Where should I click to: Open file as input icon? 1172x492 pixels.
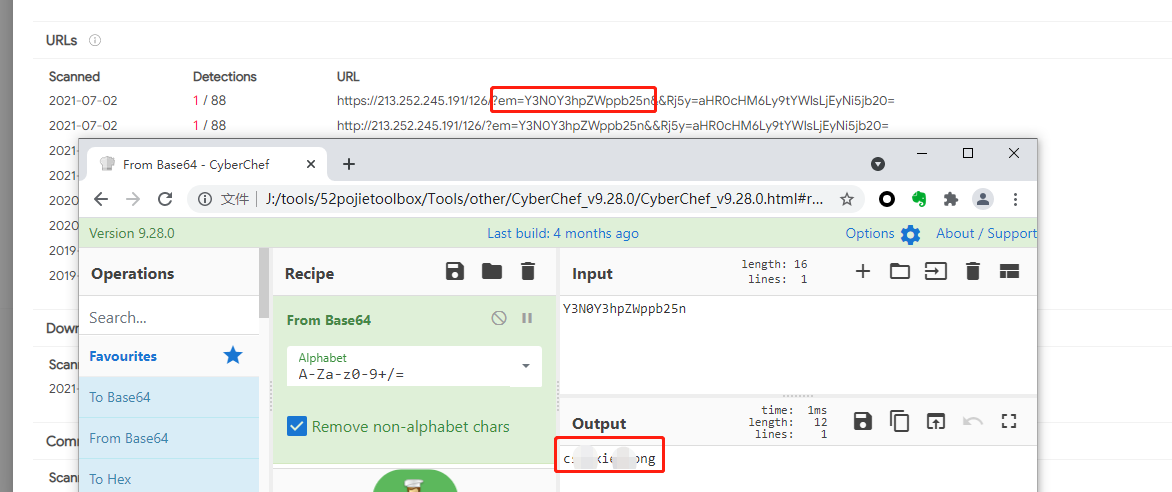click(x=936, y=271)
